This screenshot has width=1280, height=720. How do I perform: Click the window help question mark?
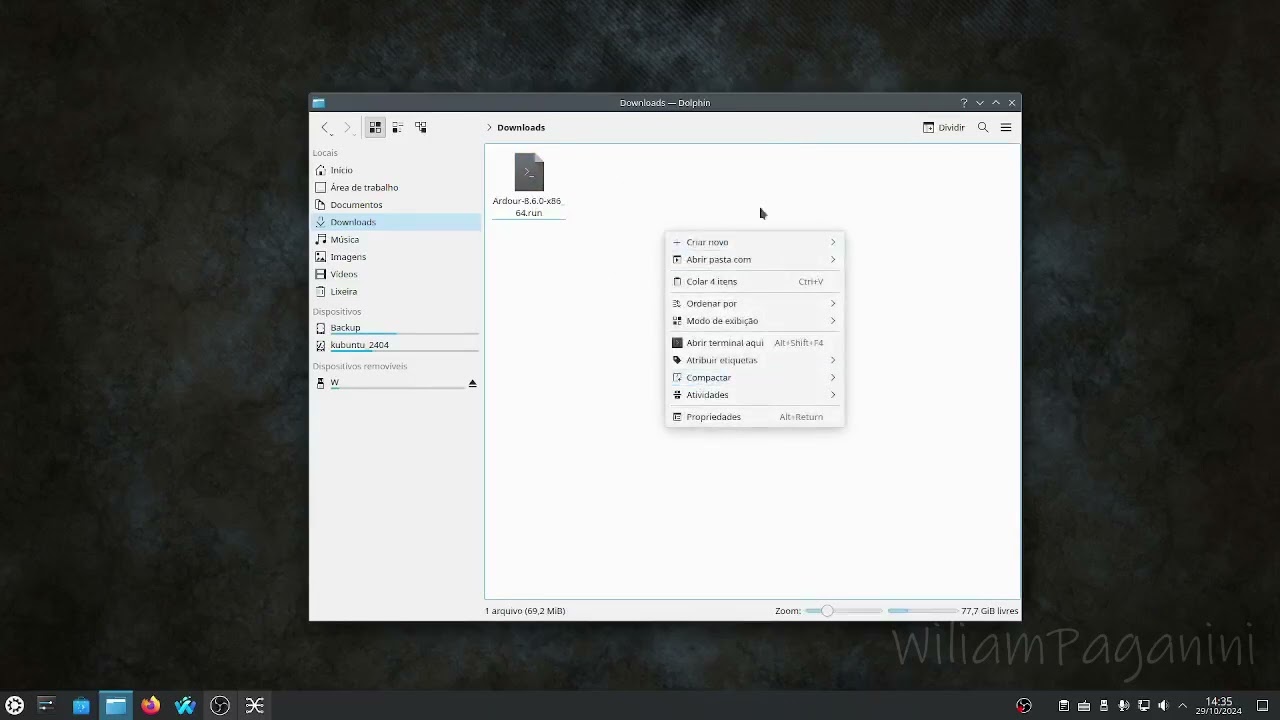click(x=964, y=103)
